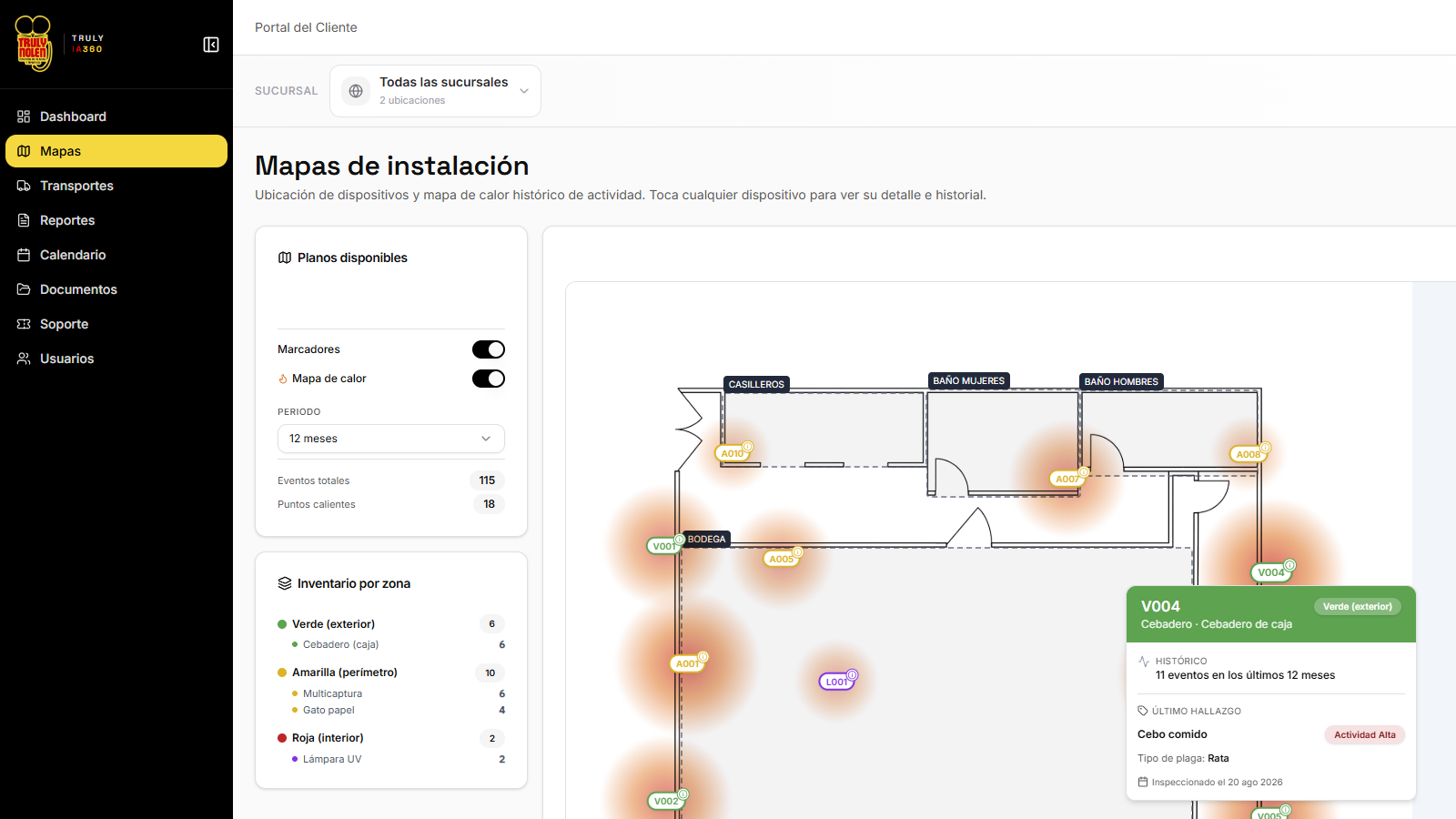Click the V004 popup card title

point(1160,606)
